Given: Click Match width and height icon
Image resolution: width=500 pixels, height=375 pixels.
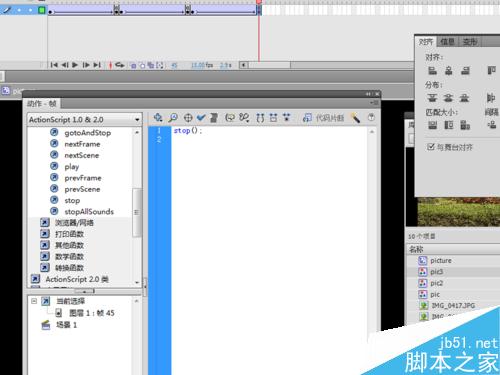Looking at the screenshot, I should click(x=465, y=125).
